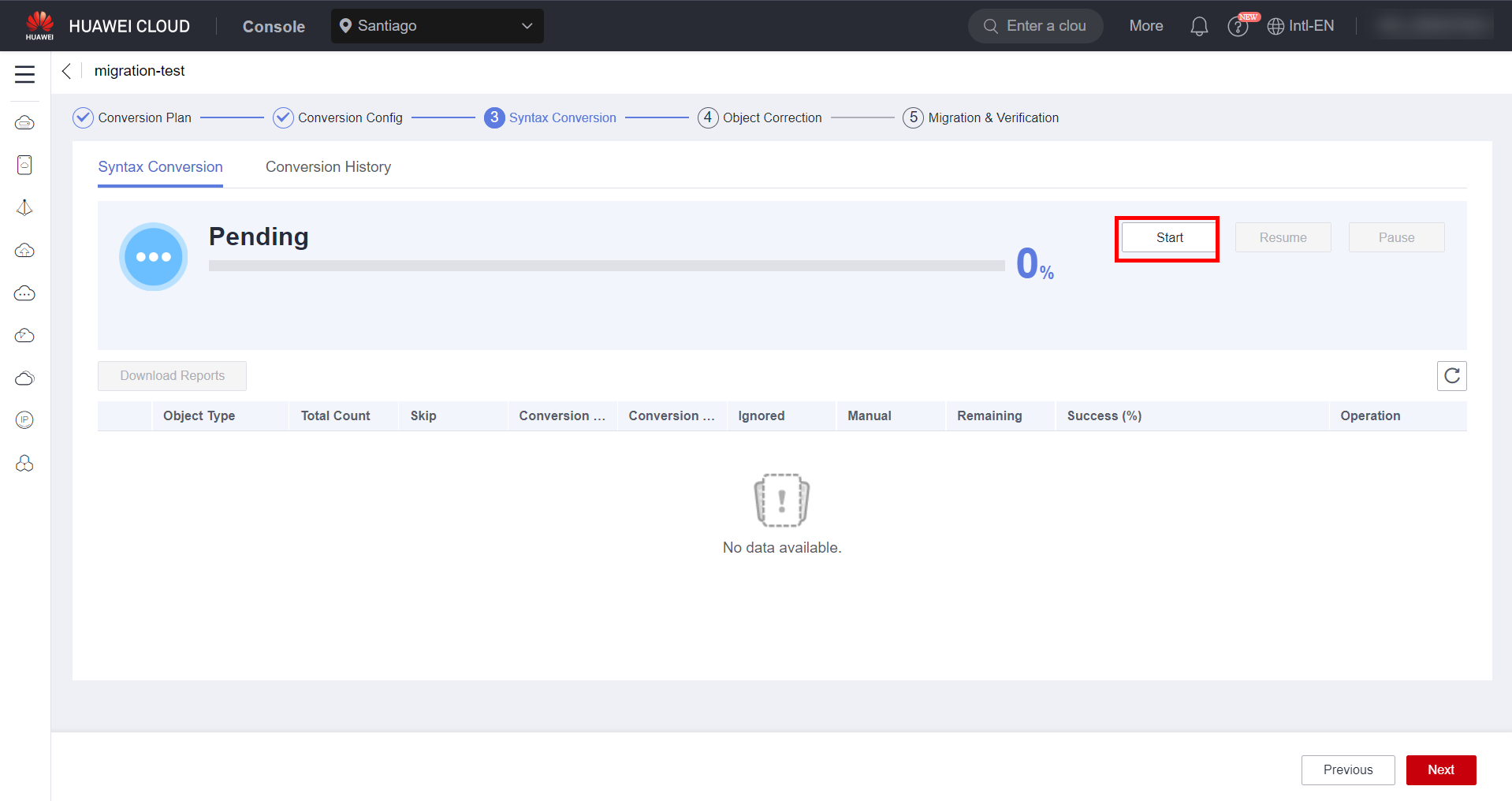The width and height of the screenshot is (1512, 801).
Task: Expand the More menu in header
Action: [x=1145, y=26]
